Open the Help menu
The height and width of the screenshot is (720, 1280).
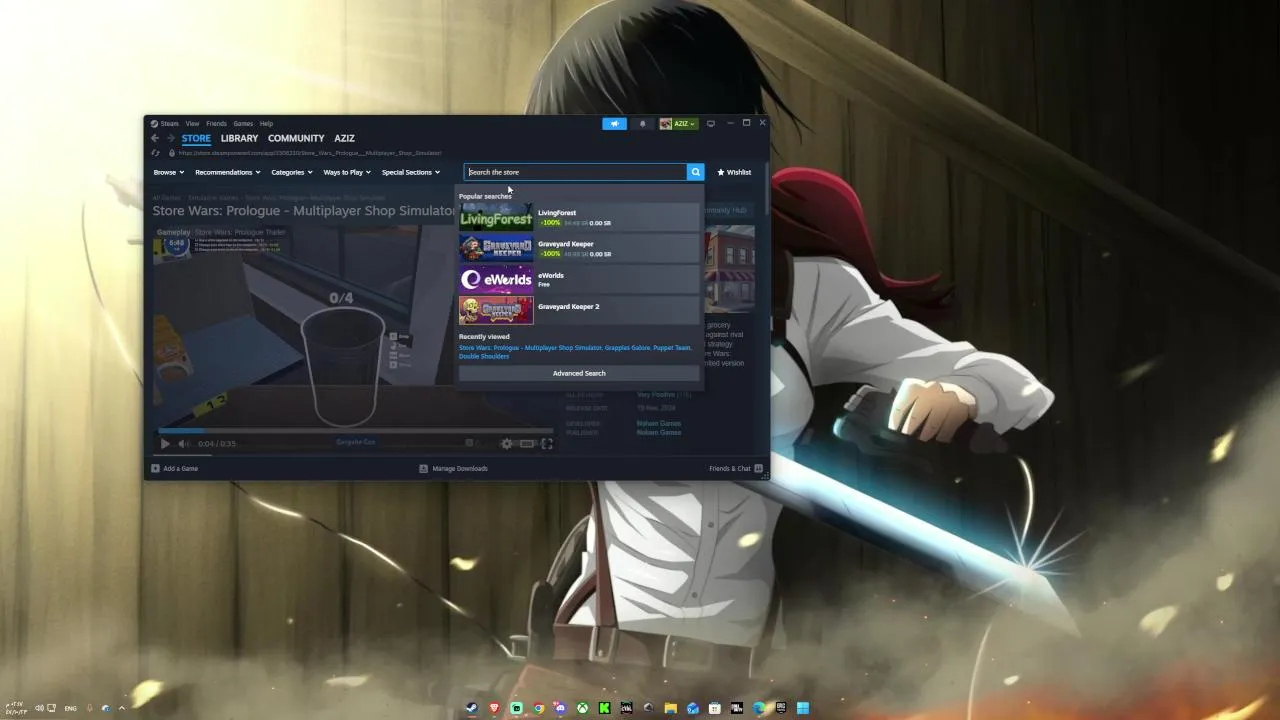click(266, 124)
